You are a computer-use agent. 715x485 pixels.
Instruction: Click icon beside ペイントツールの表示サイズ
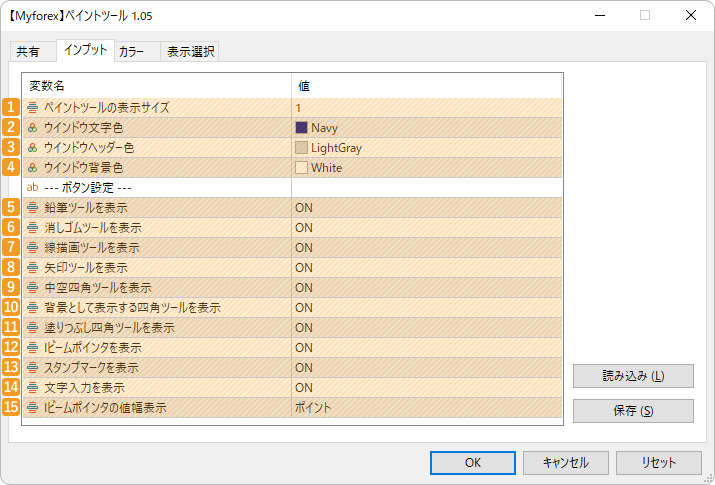(32, 108)
